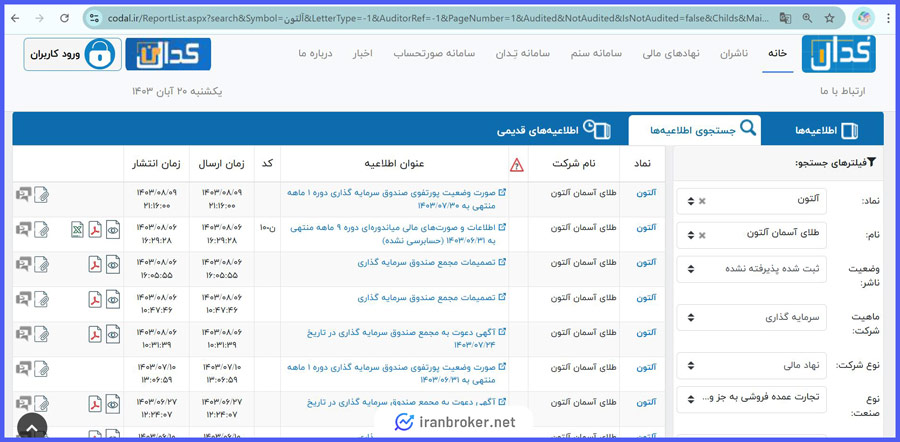Download Excel file for the 16:29:28 report row
This screenshot has height=442, width=900.
point(77,230)
